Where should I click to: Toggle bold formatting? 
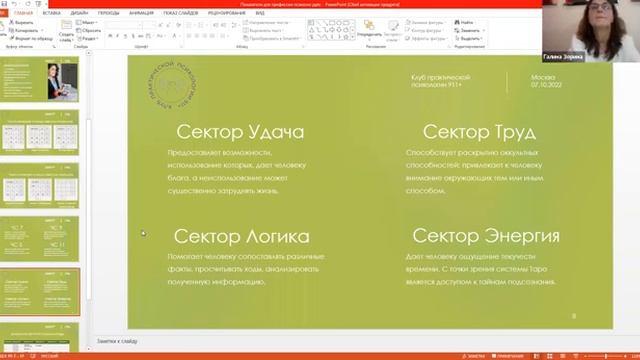110,36
